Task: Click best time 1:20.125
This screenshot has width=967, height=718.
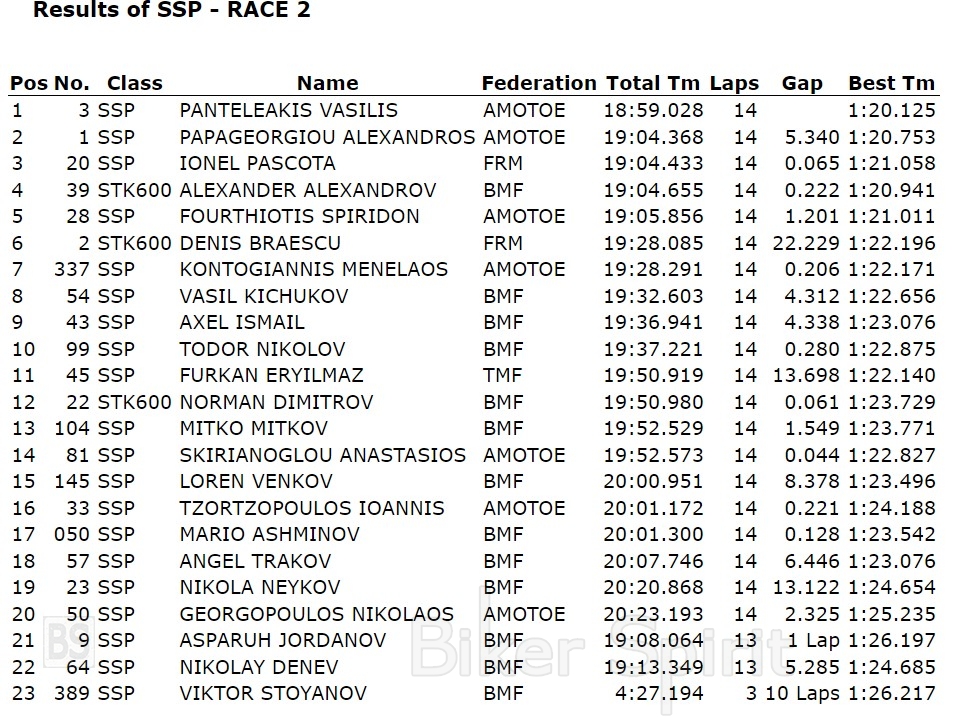Action: [891, 111]
